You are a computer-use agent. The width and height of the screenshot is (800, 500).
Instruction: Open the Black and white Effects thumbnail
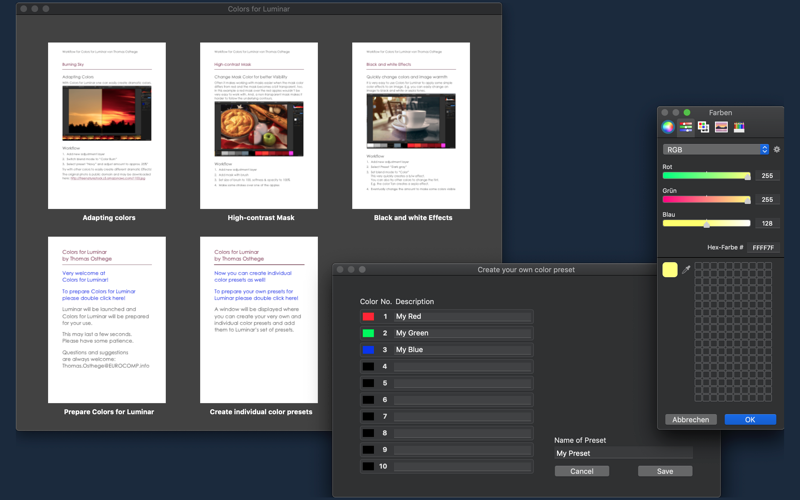pos(411,126)
